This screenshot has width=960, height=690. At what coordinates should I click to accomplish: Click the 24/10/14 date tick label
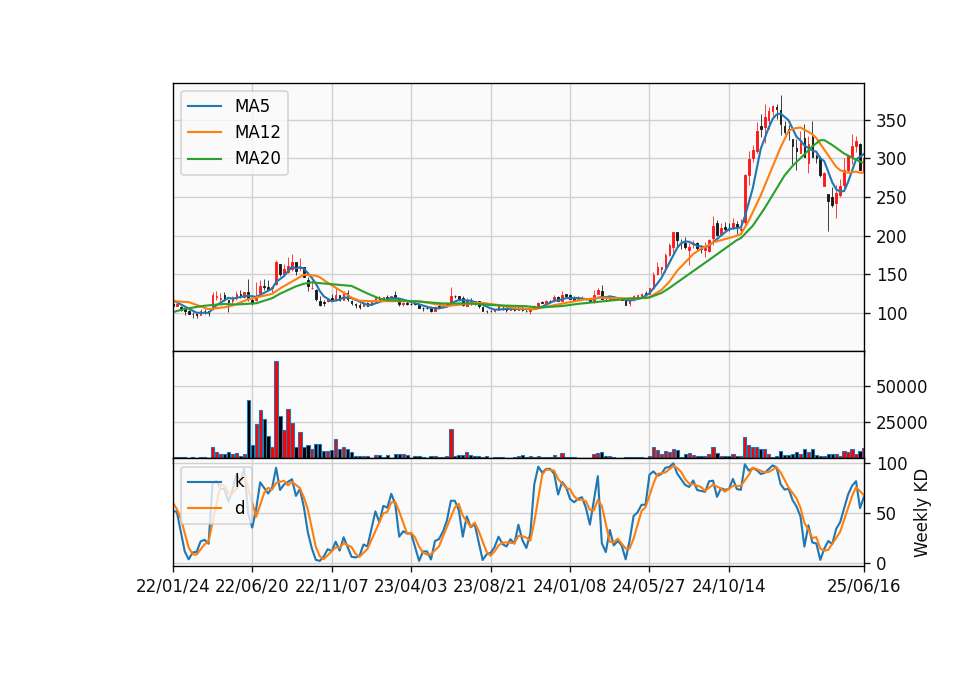tap(729, 586)
